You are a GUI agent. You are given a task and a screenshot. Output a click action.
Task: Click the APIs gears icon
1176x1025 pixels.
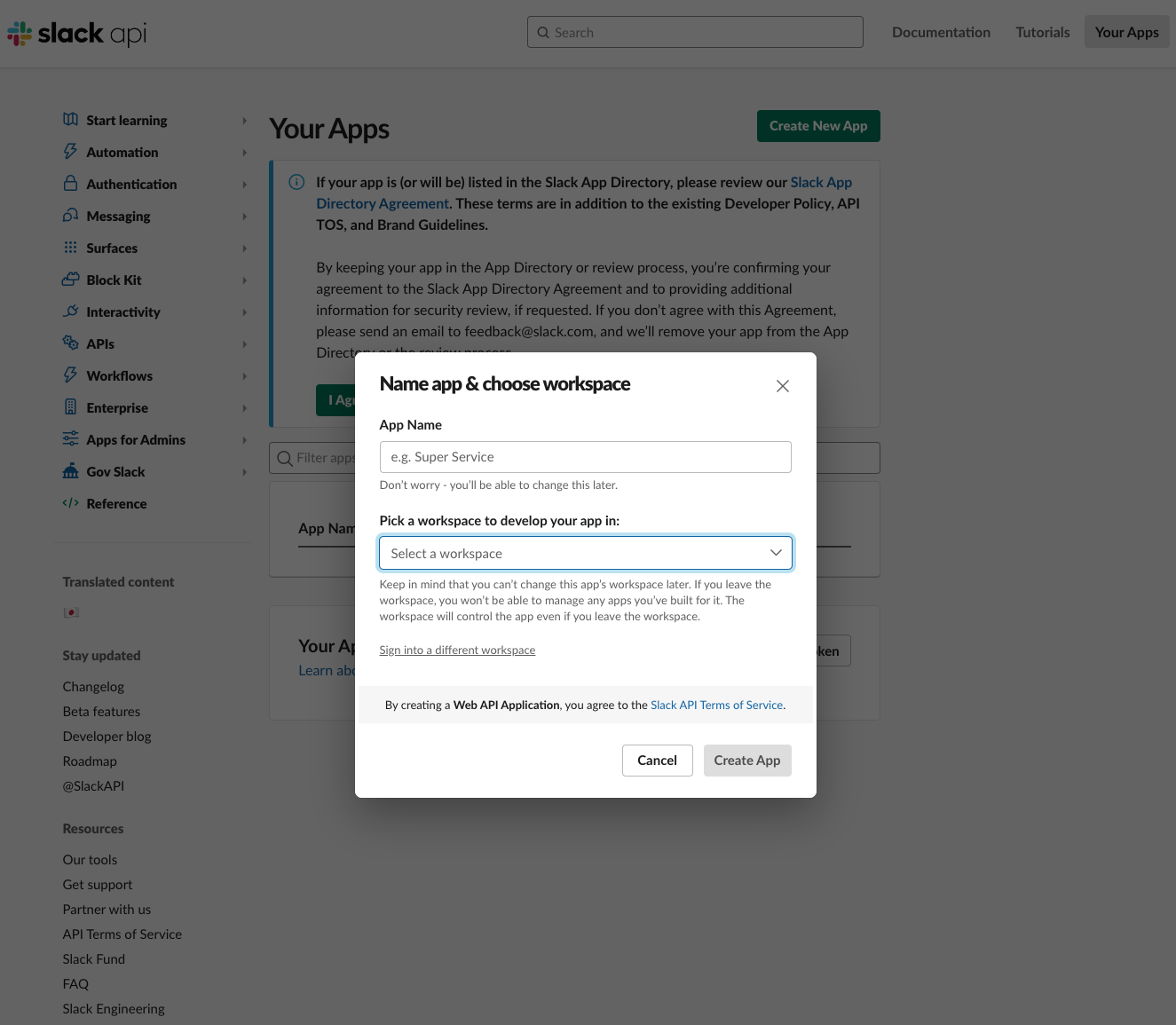click(71, 343)
